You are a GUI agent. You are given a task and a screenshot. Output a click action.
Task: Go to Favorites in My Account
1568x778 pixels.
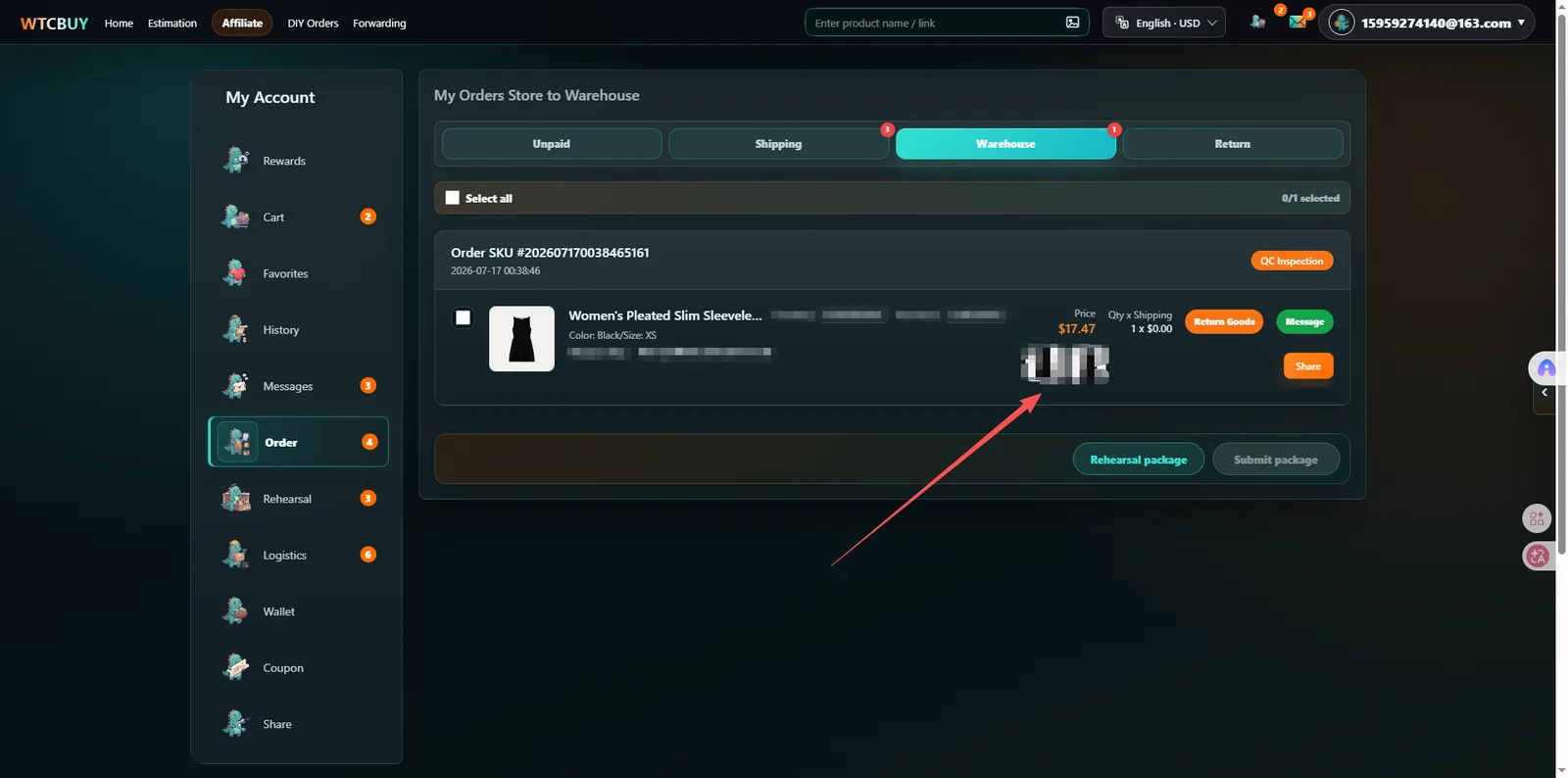click(x=298, y=273)
